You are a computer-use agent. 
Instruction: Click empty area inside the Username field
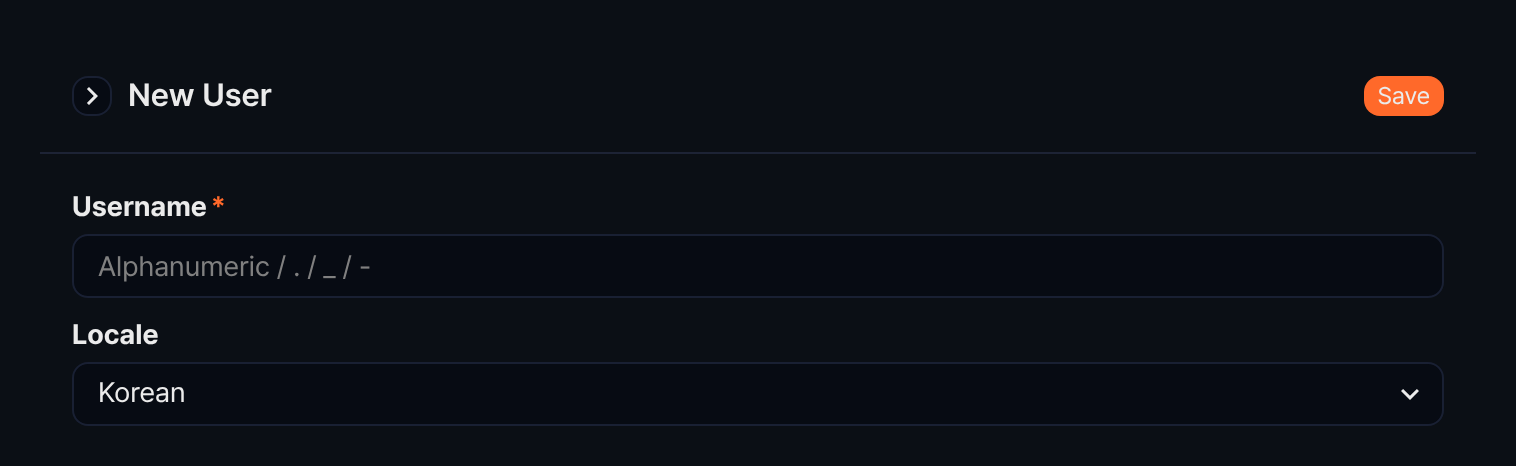click(900, 266)
